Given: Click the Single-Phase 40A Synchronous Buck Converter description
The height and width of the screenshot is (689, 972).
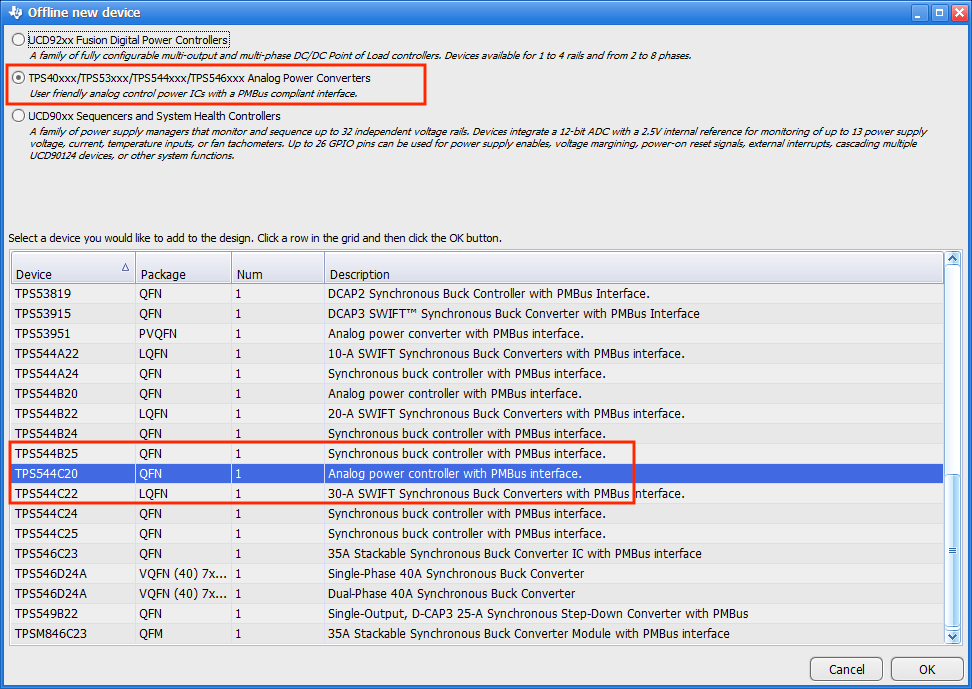Looking at the screenshot, I should (x=456, y=574).
